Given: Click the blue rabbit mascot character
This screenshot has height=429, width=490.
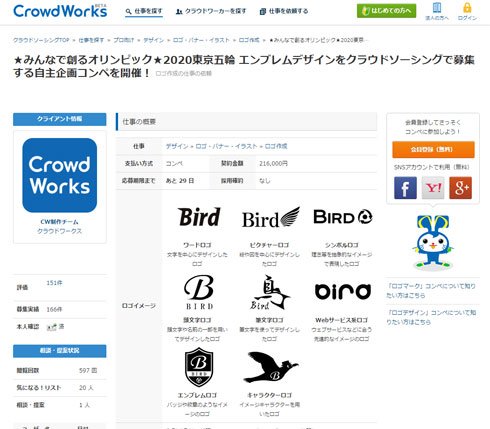Looking at the screenshot, I should [x=432, y=242].
